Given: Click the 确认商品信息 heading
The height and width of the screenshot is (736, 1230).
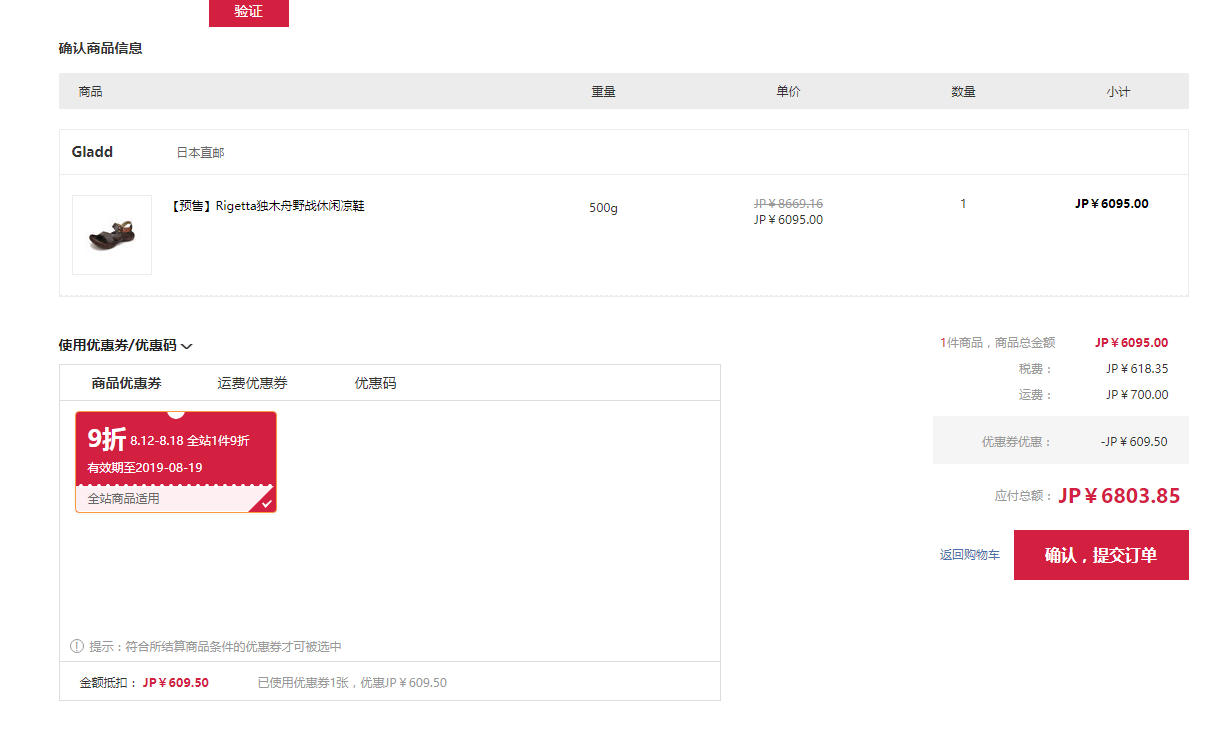Looking at the screenshot, I should click(x=100, y=48).
